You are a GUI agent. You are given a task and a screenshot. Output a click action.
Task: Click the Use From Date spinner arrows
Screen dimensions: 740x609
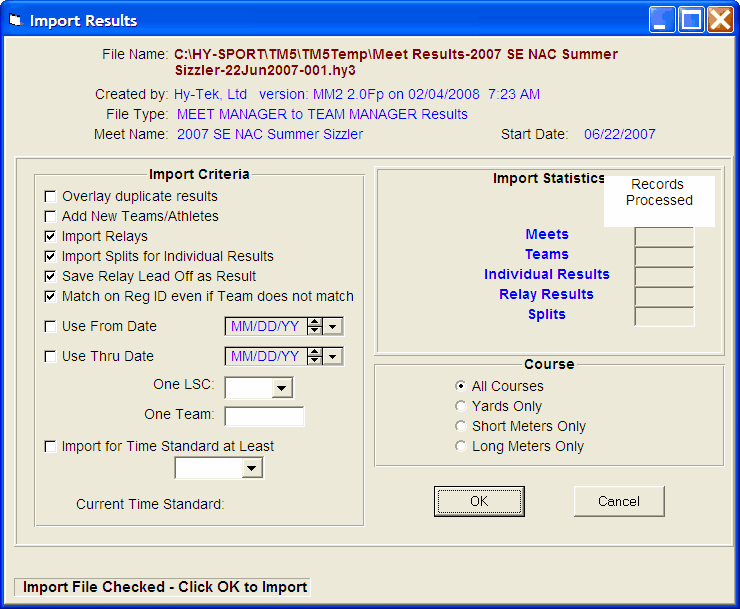(x=315, y=326)
